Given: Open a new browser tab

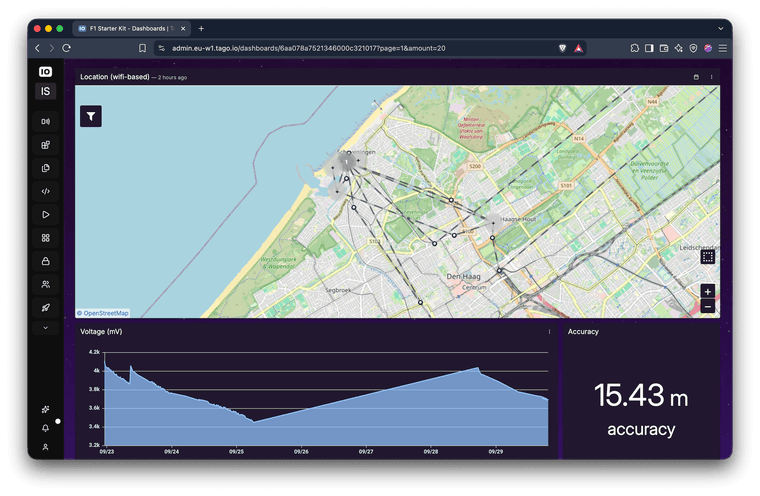Looking at the screenshot, I should click(x=201, y=29).
